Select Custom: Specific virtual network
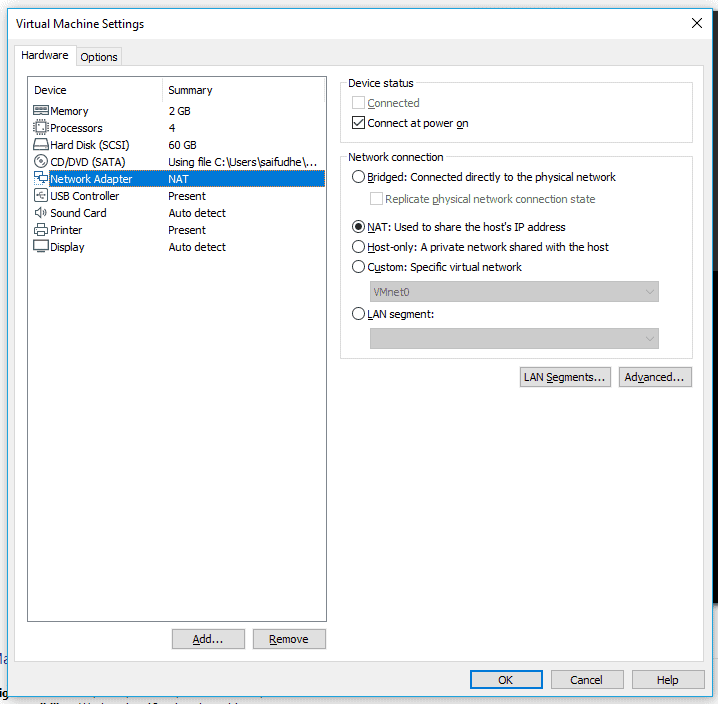 click(358, 267)
